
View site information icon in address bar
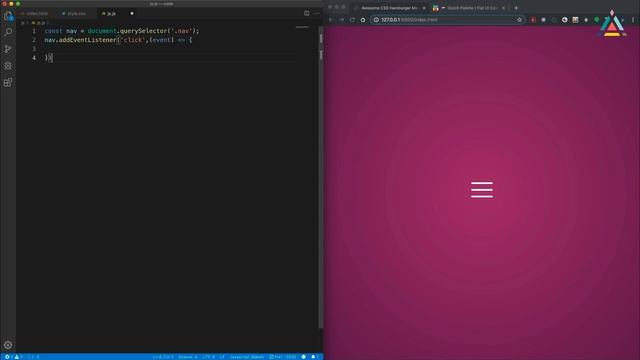(x=376, y=20)
